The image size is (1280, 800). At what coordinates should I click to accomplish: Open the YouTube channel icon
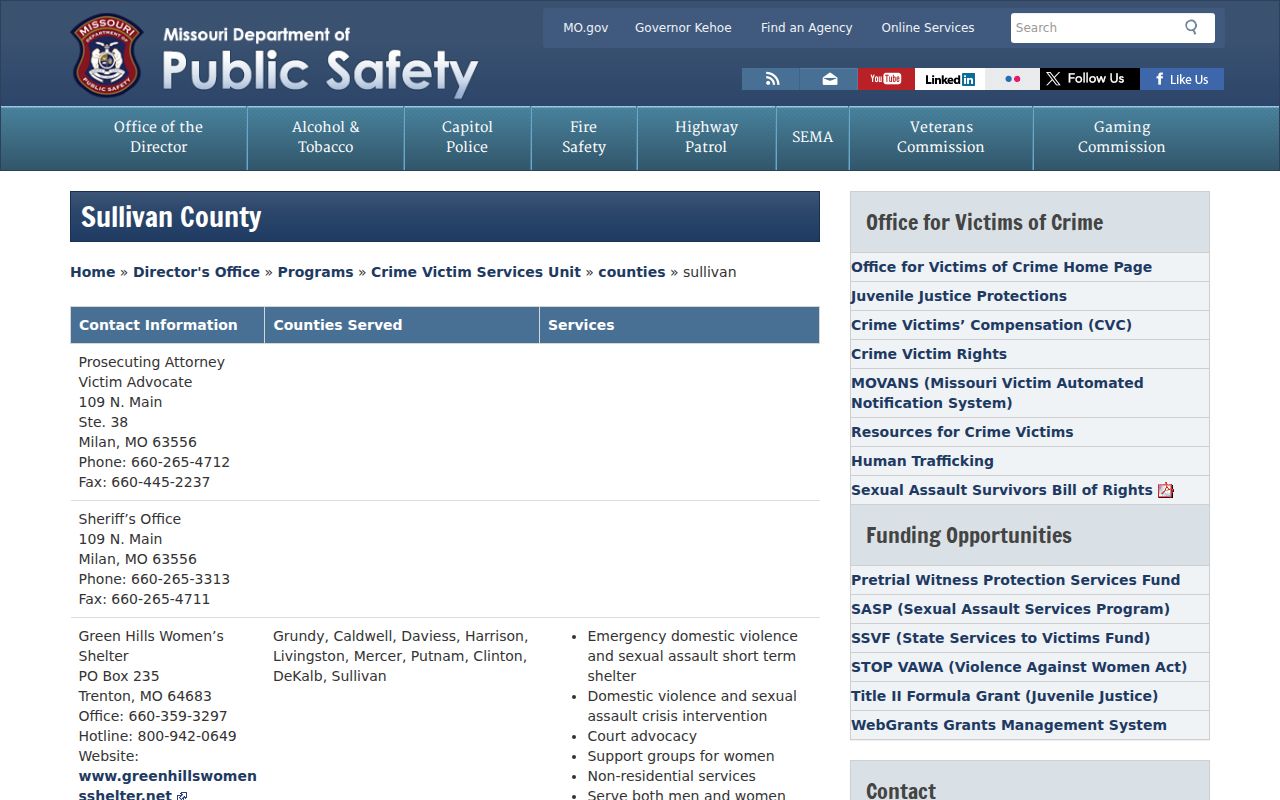886,79
